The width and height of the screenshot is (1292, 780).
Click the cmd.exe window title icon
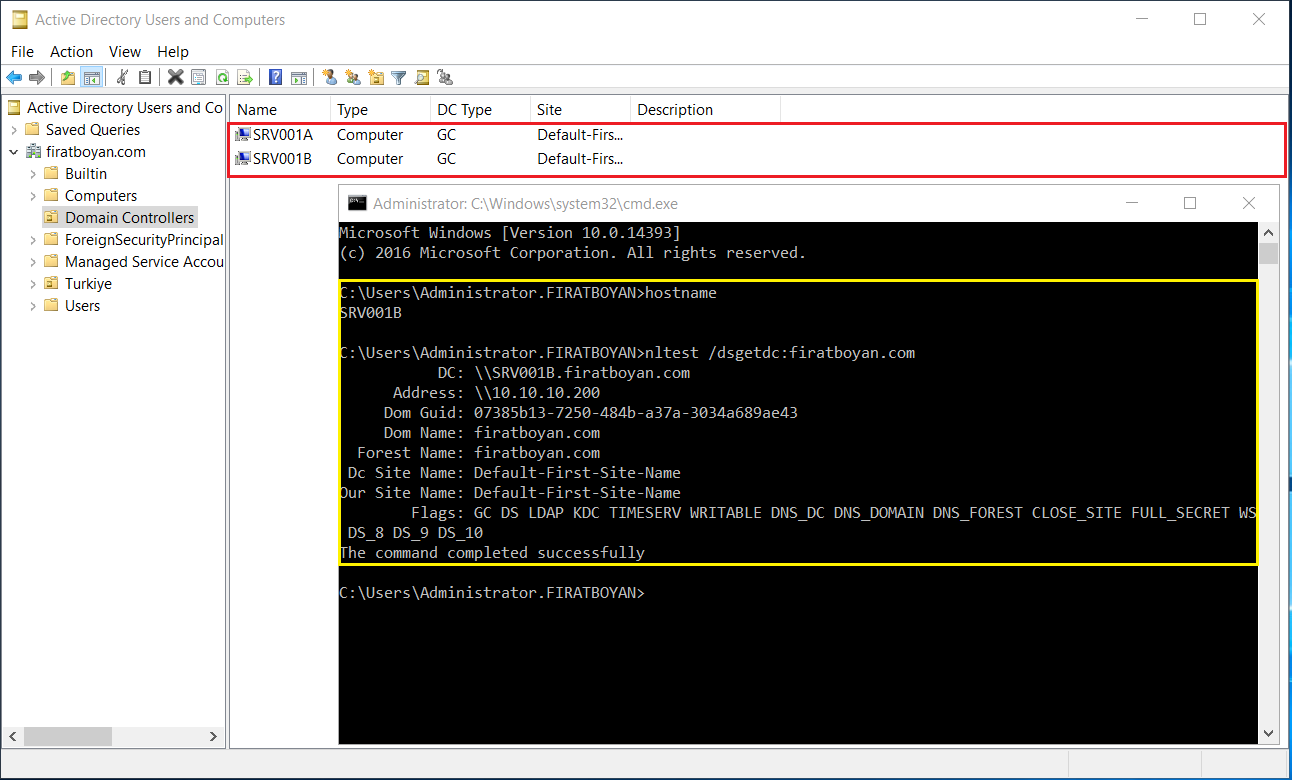point(357,203)
